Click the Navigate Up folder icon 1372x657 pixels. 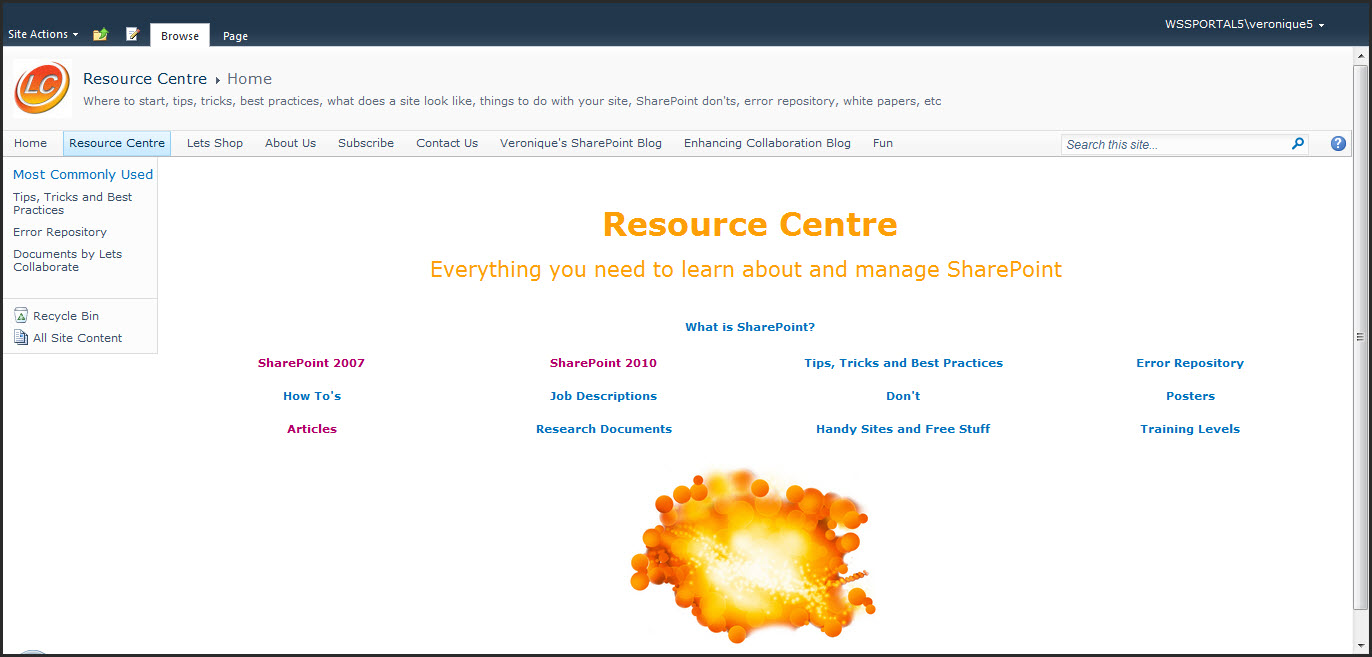(x=100, y=35)
